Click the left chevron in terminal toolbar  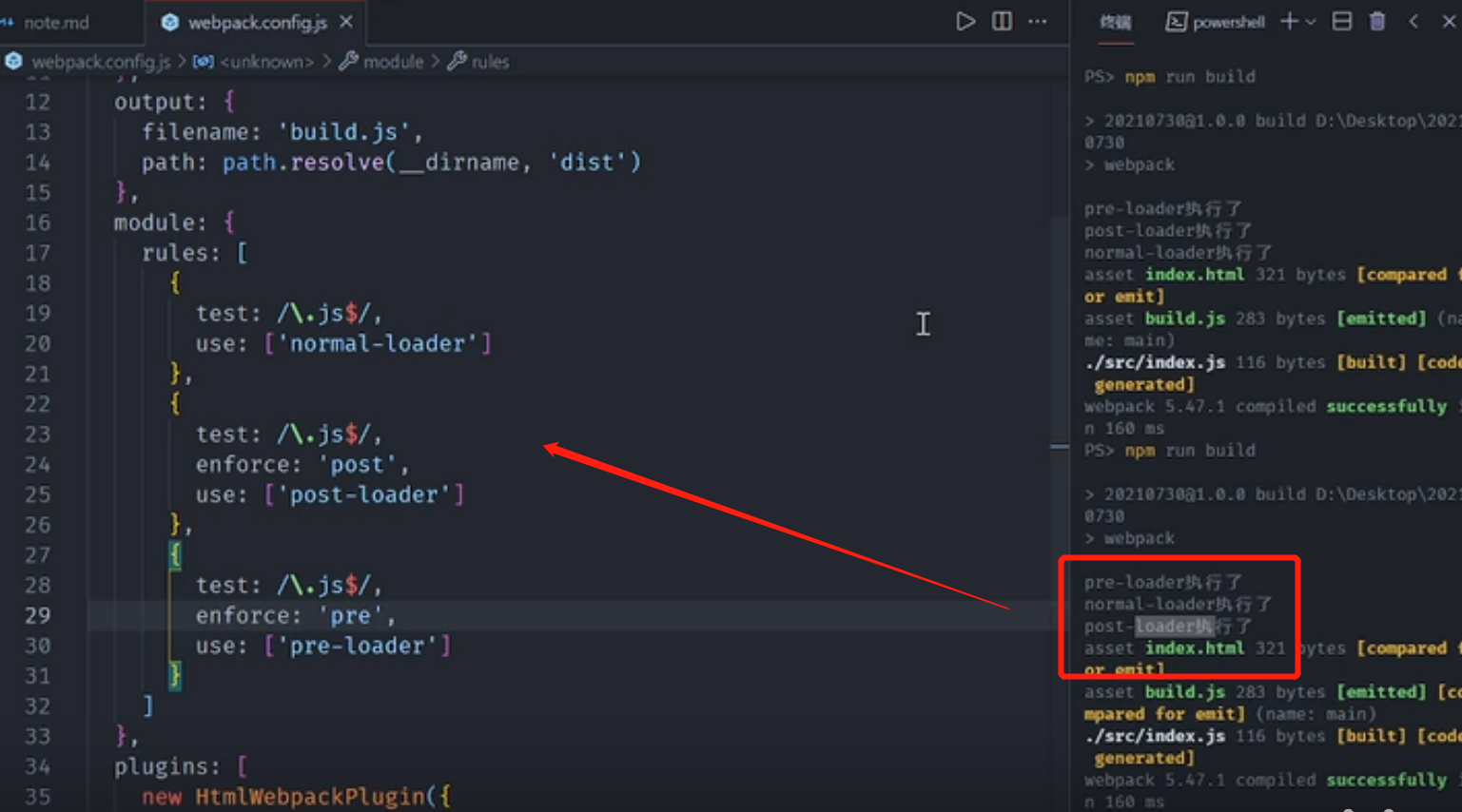coord(1413,22)
